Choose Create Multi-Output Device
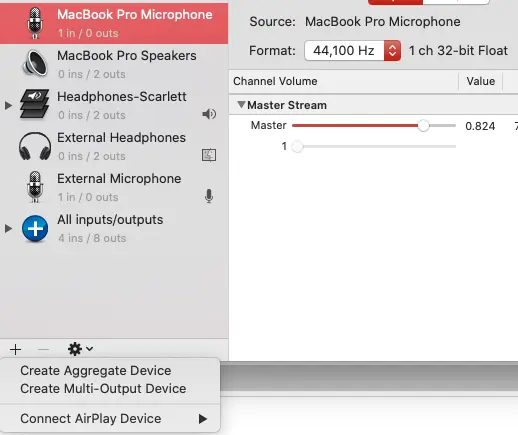The height and width of the screenshot is (435, 518). tap(103, 389)
